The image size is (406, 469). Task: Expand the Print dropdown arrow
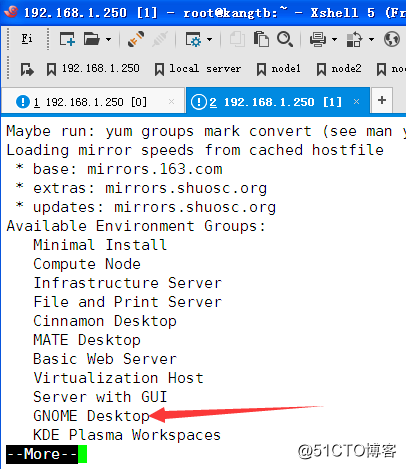point(334,39)
